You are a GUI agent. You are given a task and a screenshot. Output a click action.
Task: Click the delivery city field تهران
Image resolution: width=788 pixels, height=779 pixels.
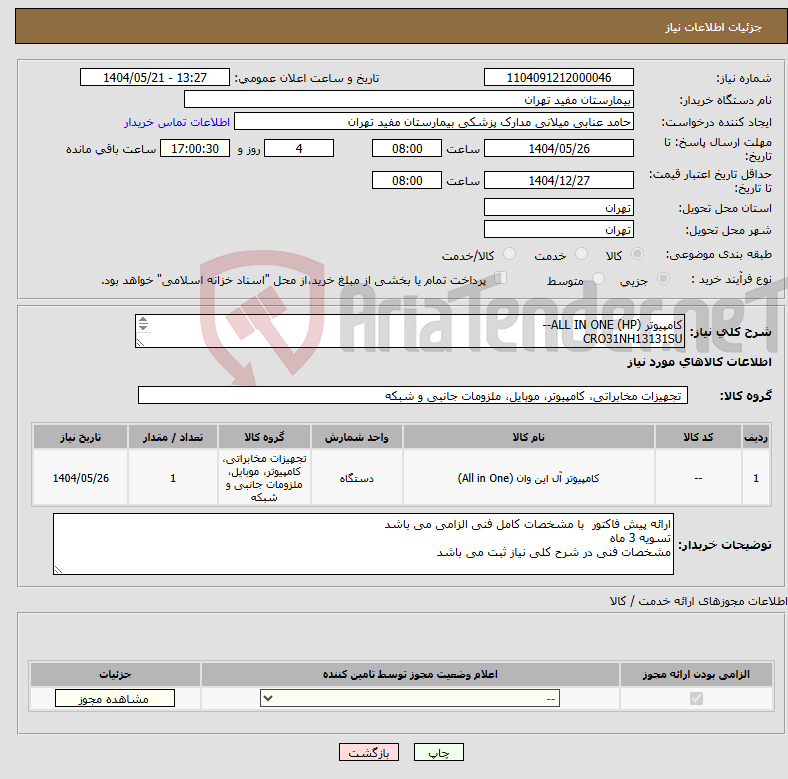[x=558, y=230]
